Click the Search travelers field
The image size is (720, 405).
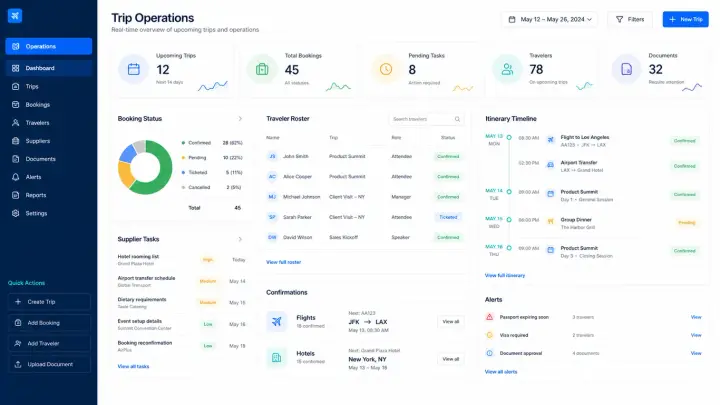point(426,119)
